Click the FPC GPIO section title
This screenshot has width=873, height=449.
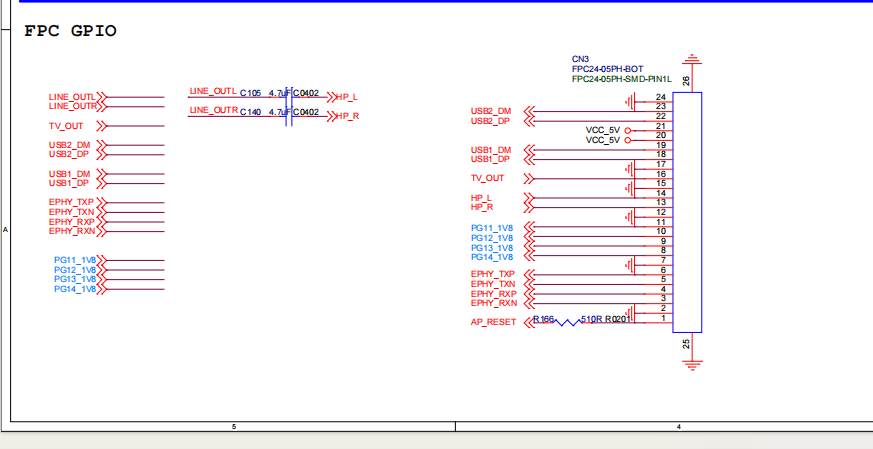[70, 31]
